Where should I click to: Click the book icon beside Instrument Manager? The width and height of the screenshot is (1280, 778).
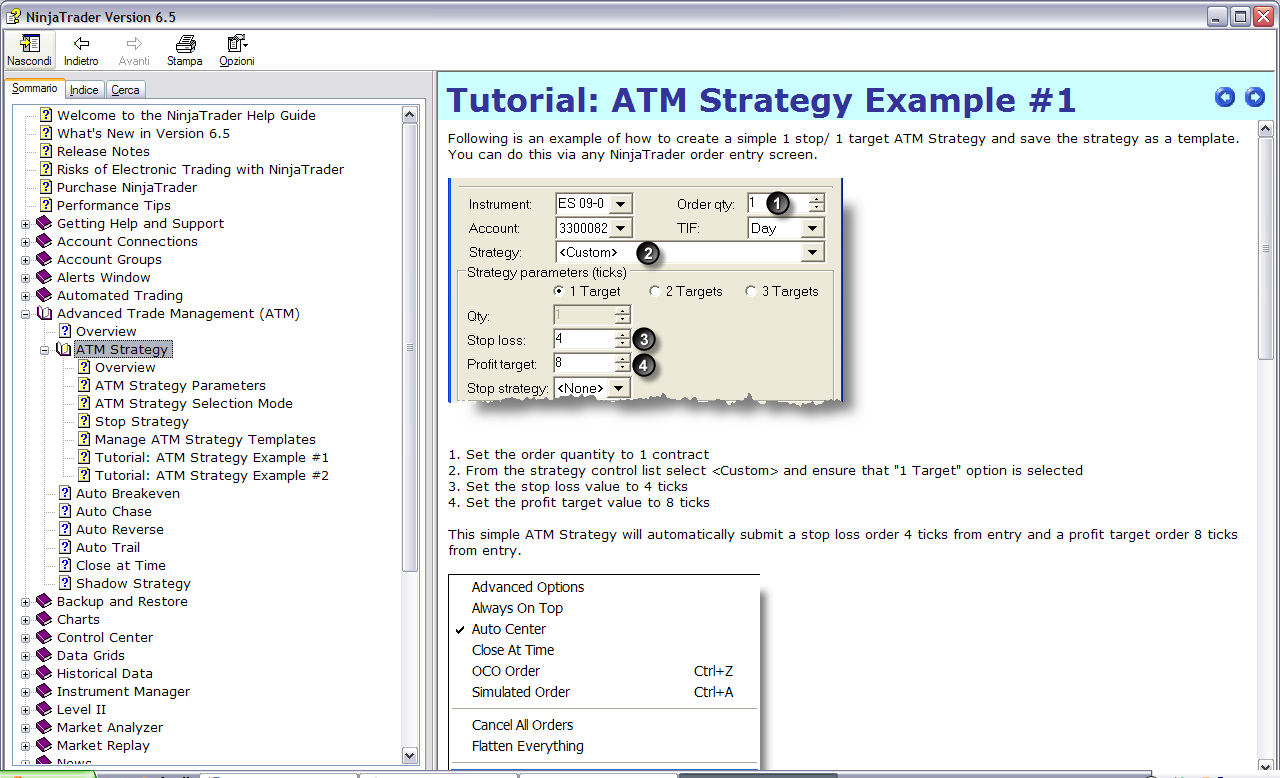(44, 691)
